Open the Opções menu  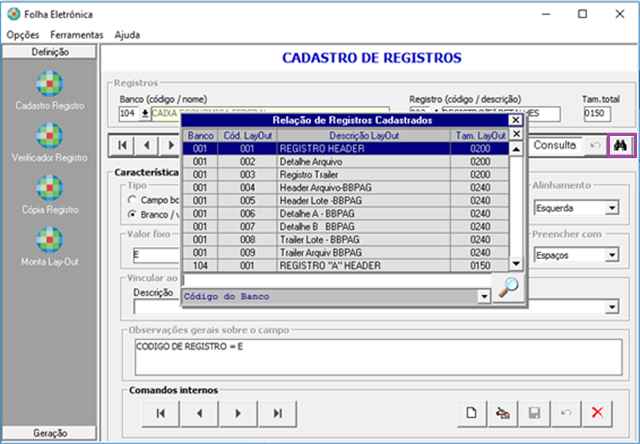tap(23, 35)
